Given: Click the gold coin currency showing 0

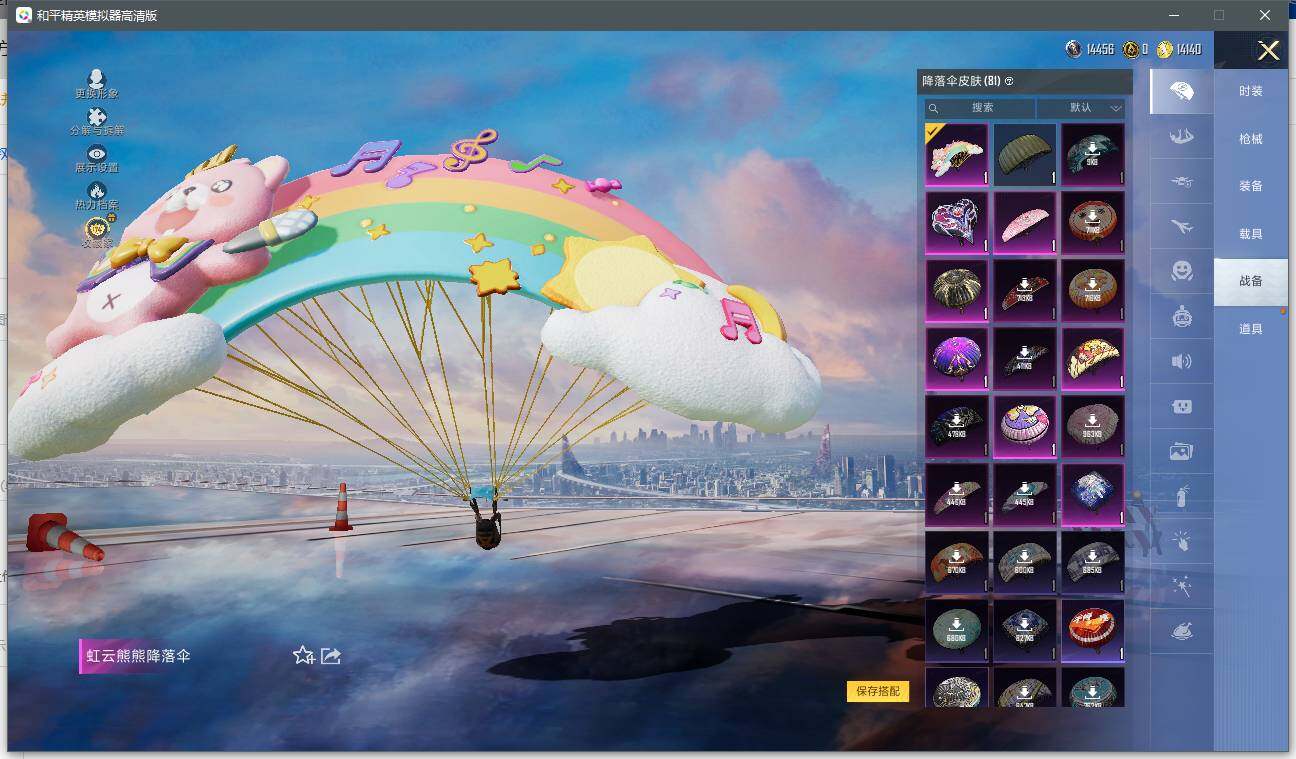Looking at the screenshot, I should click(1130, 49).
